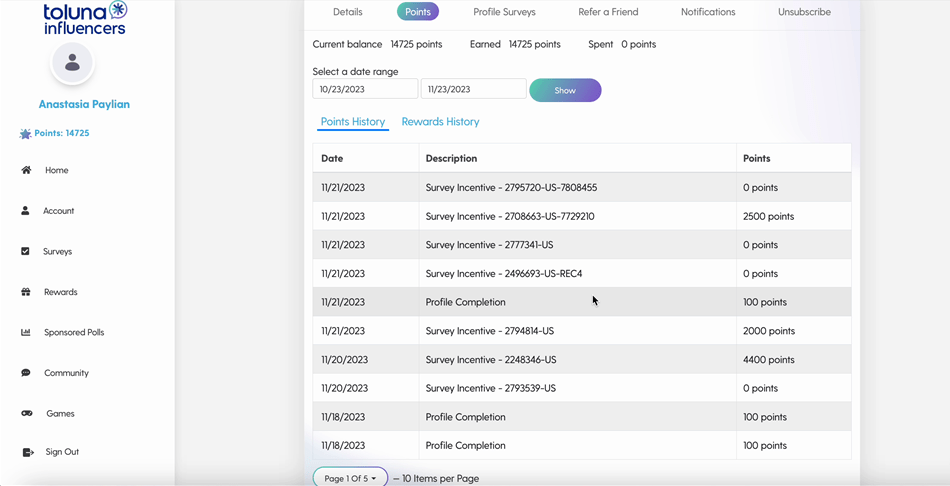Click the Games controller icon

click(27, 413)
